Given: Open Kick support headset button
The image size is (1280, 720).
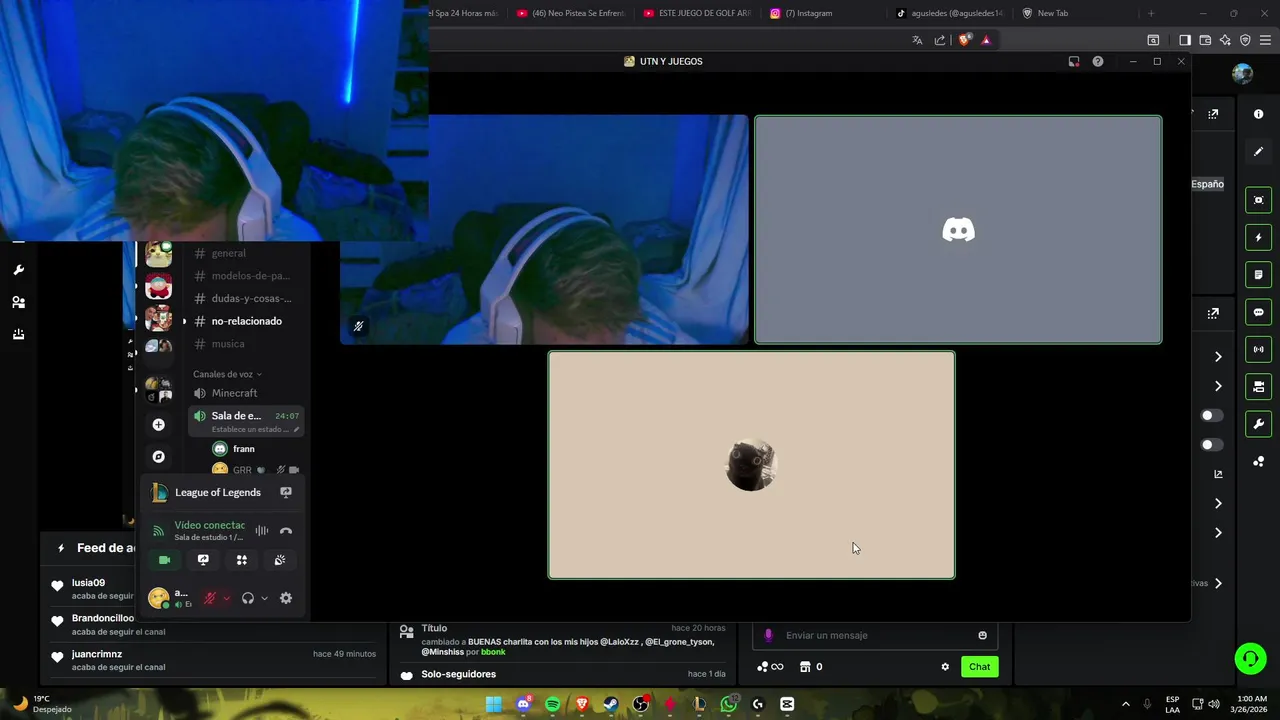Looking at the screenshot, I should [1250, 659].
